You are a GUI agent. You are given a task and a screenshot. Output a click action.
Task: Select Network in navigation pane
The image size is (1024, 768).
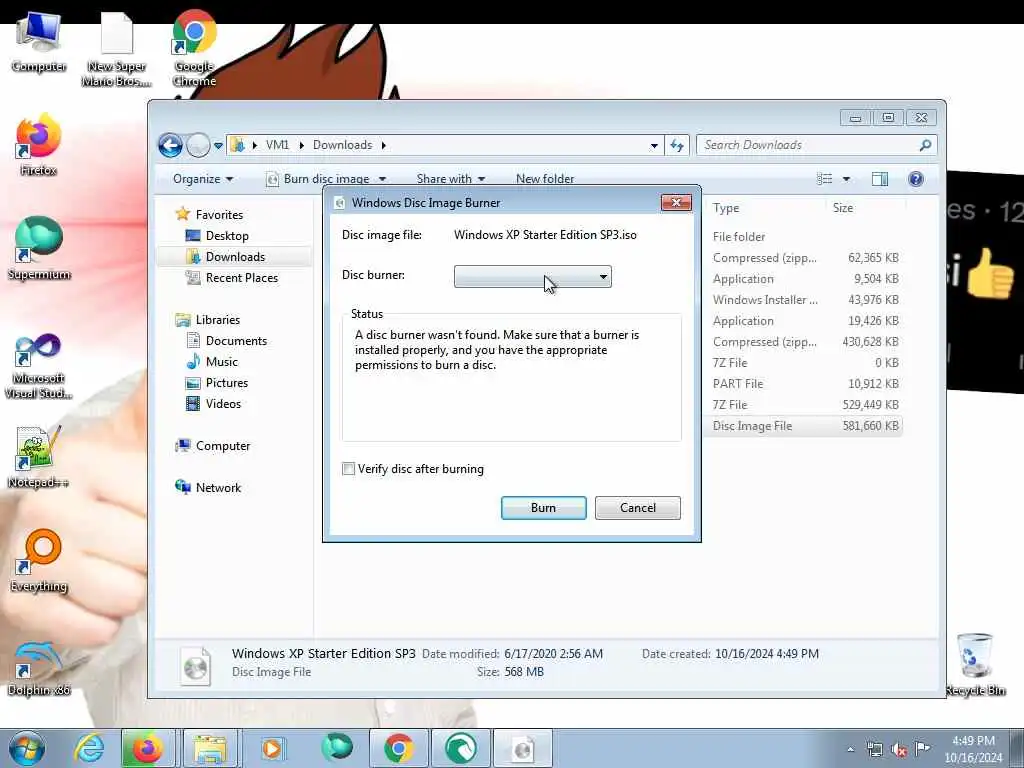pos(218,488)
